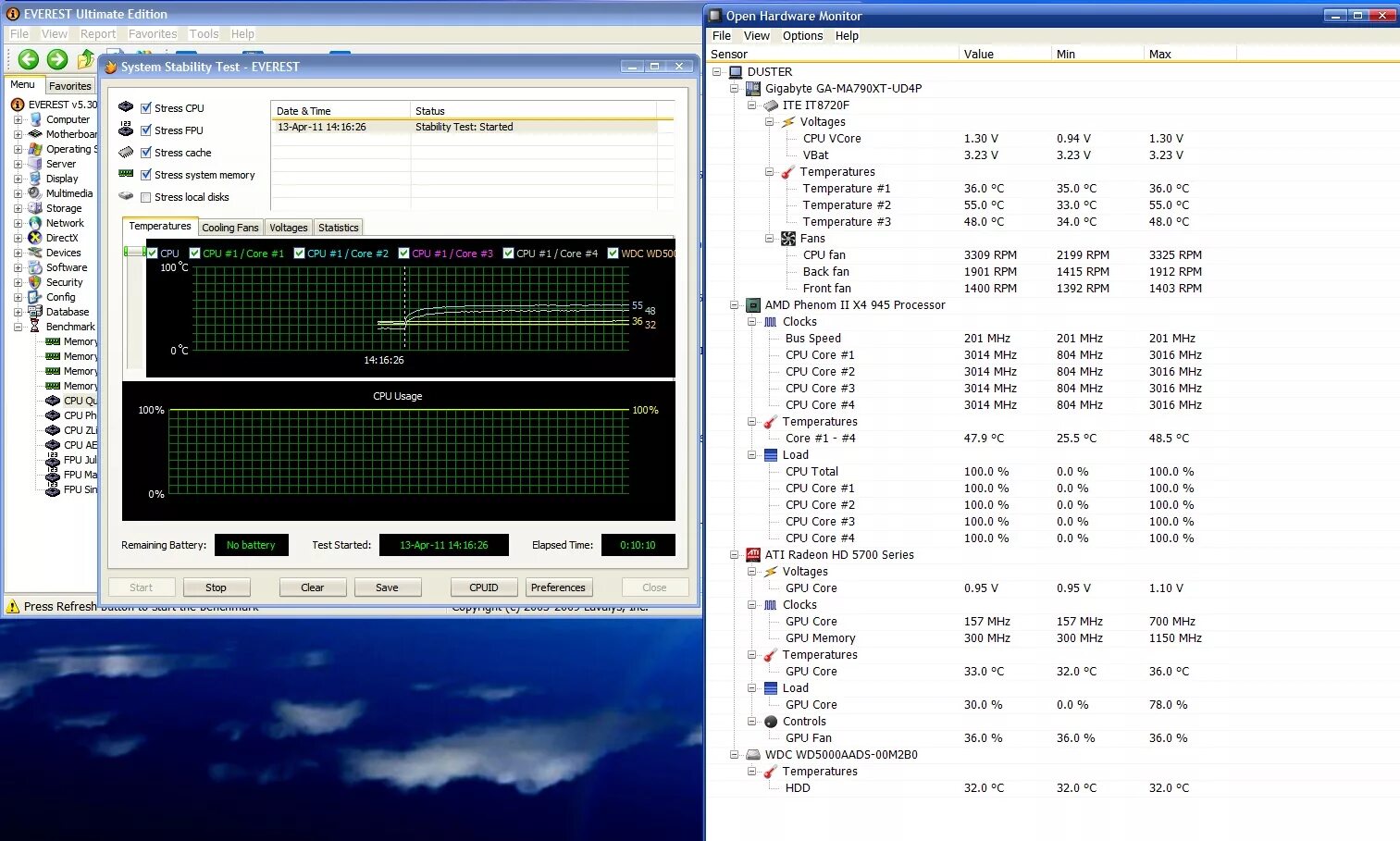
Task: Click the Storage icon in EVEREST tree
Action: click(35, 208)
